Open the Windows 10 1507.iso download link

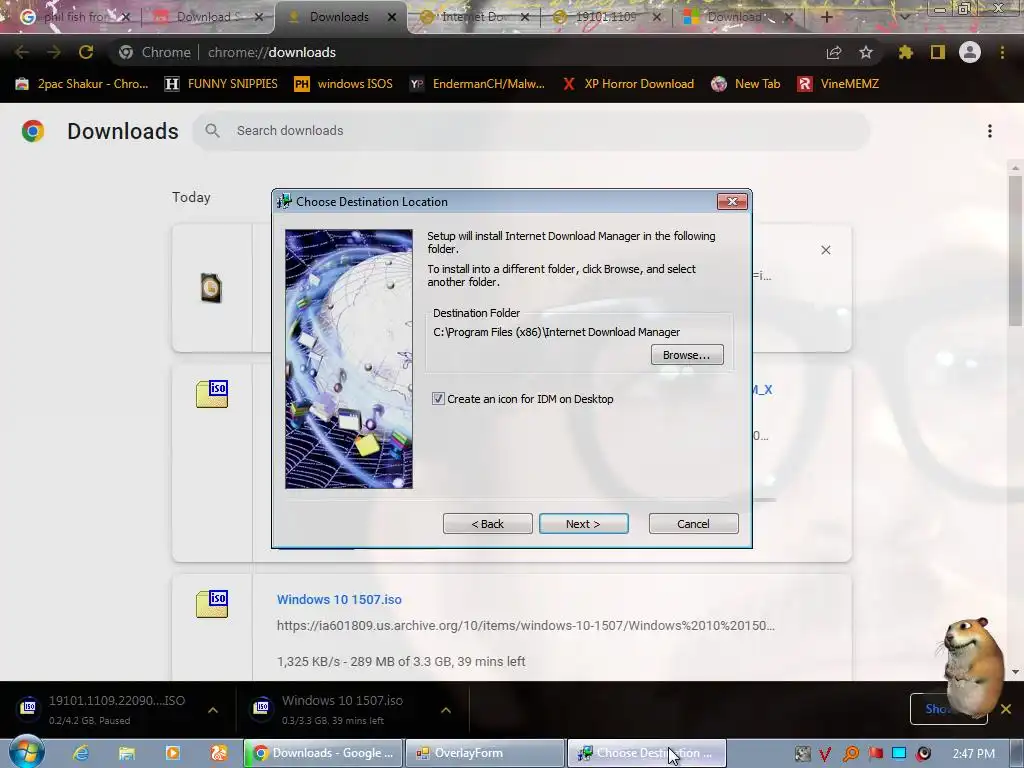tap(339, 600)
